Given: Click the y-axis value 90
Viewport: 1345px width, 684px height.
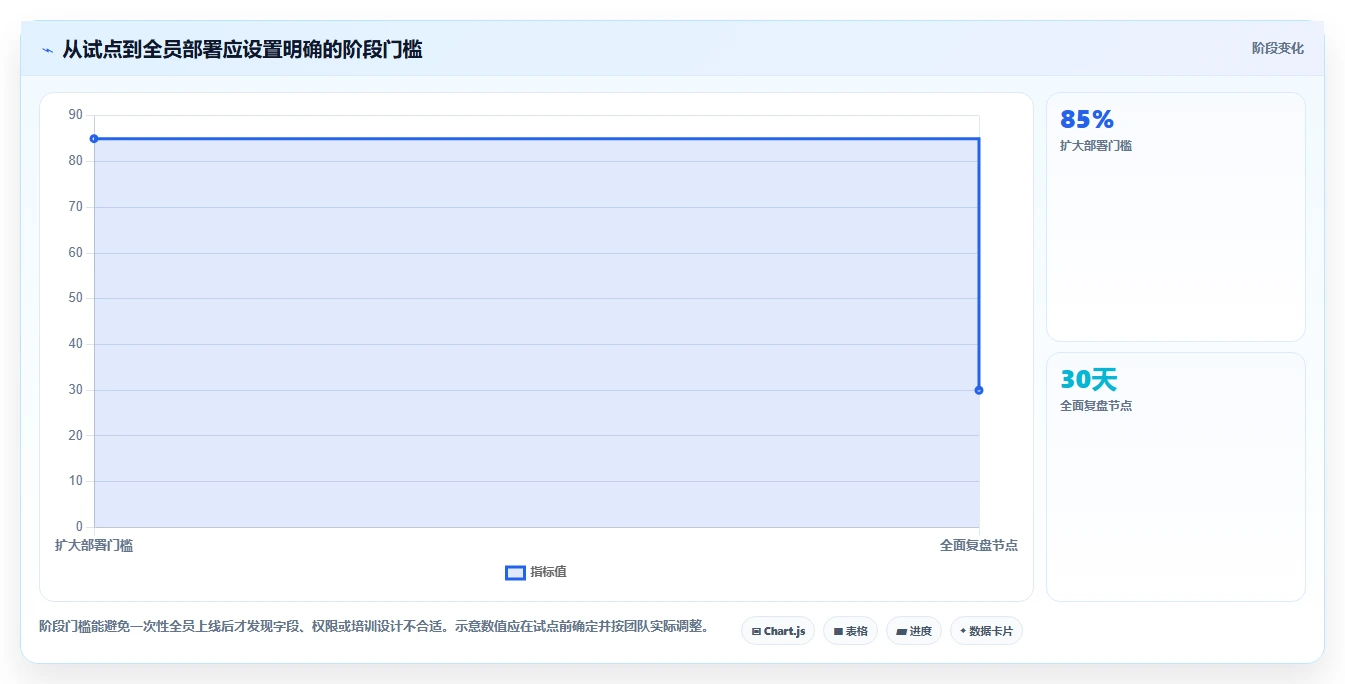Looking at the screenshot, I should pos(76,115).
